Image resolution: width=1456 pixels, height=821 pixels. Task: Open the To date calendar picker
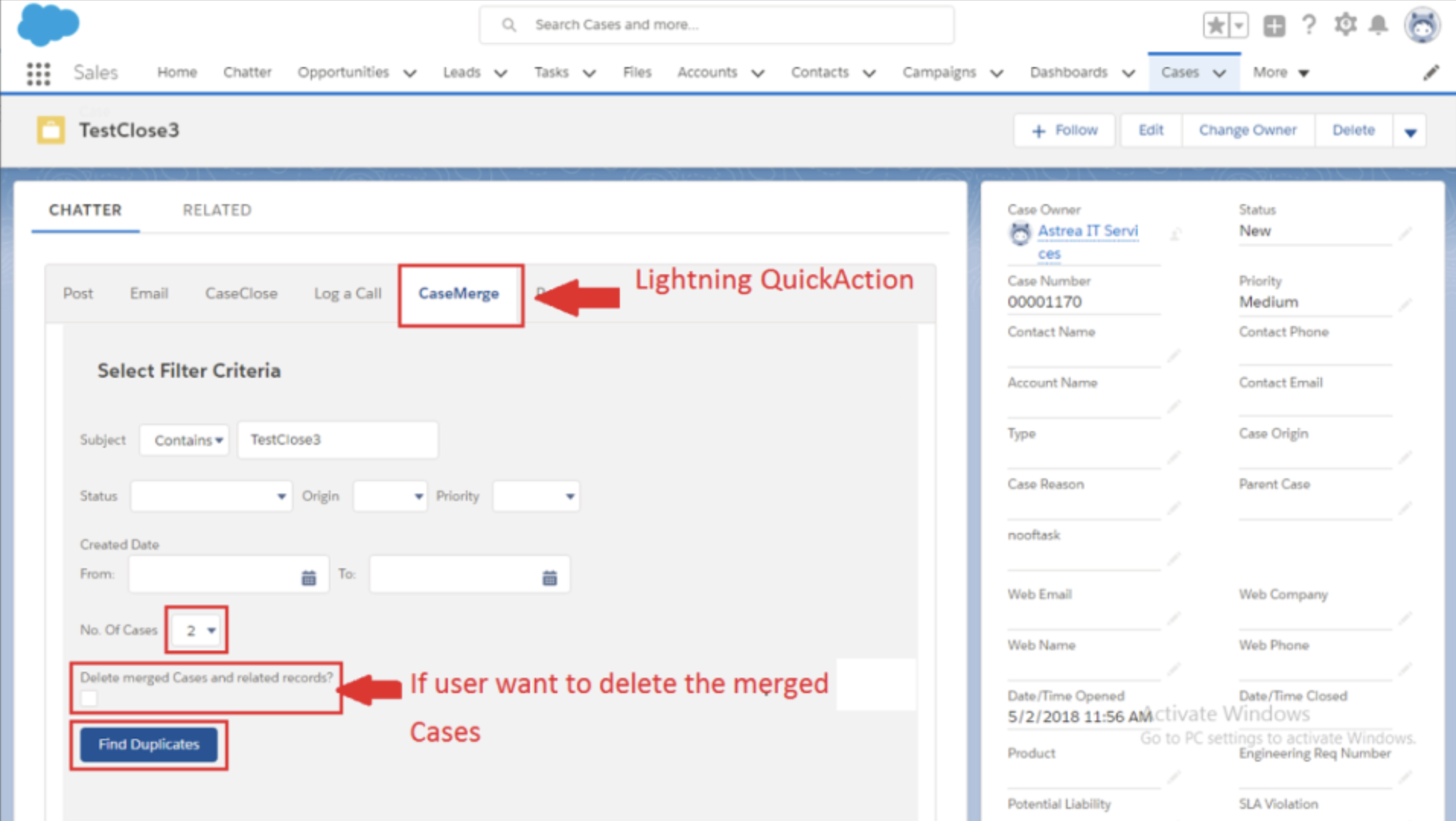(x=550, y=575)
